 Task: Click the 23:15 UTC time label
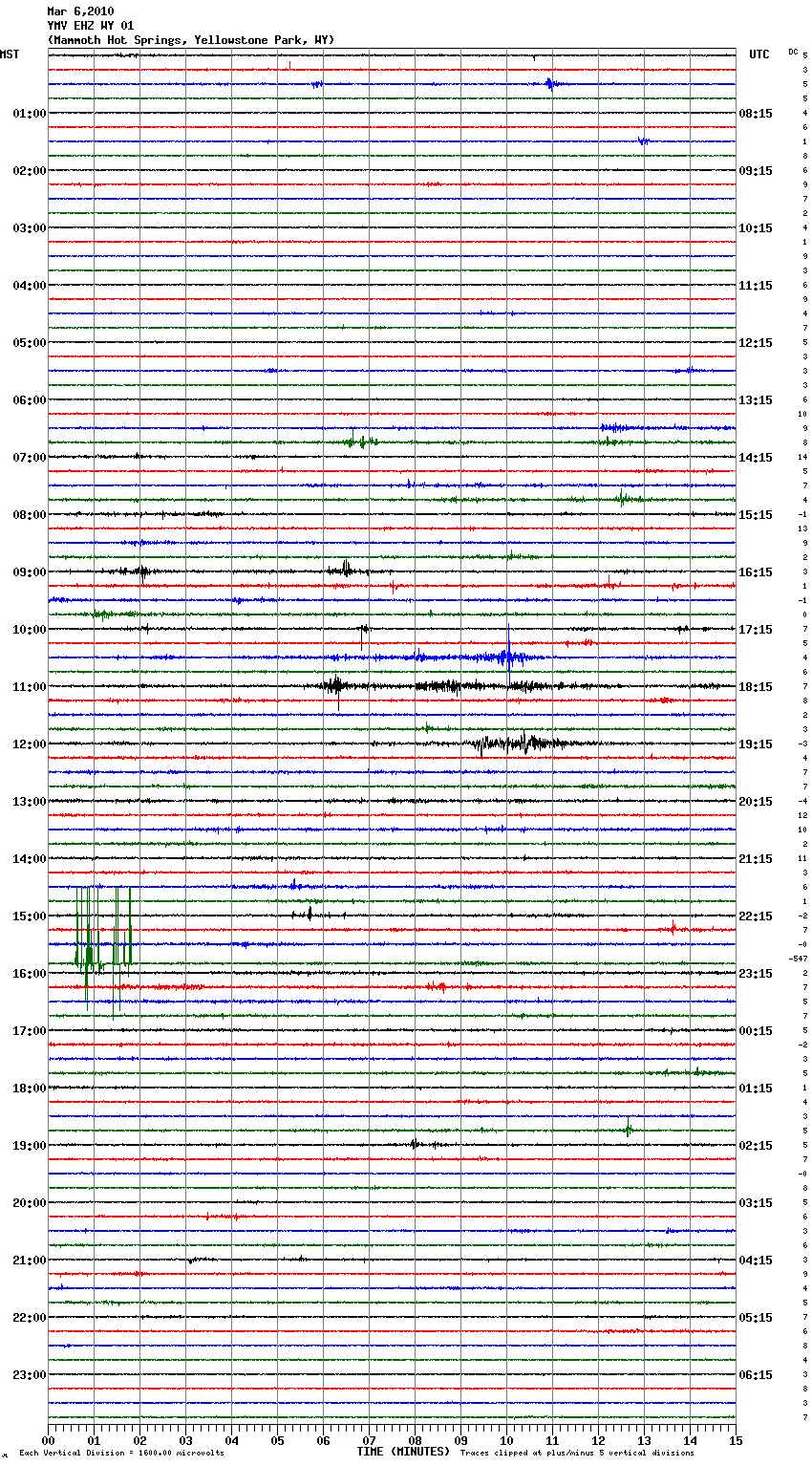coord(756,974)
